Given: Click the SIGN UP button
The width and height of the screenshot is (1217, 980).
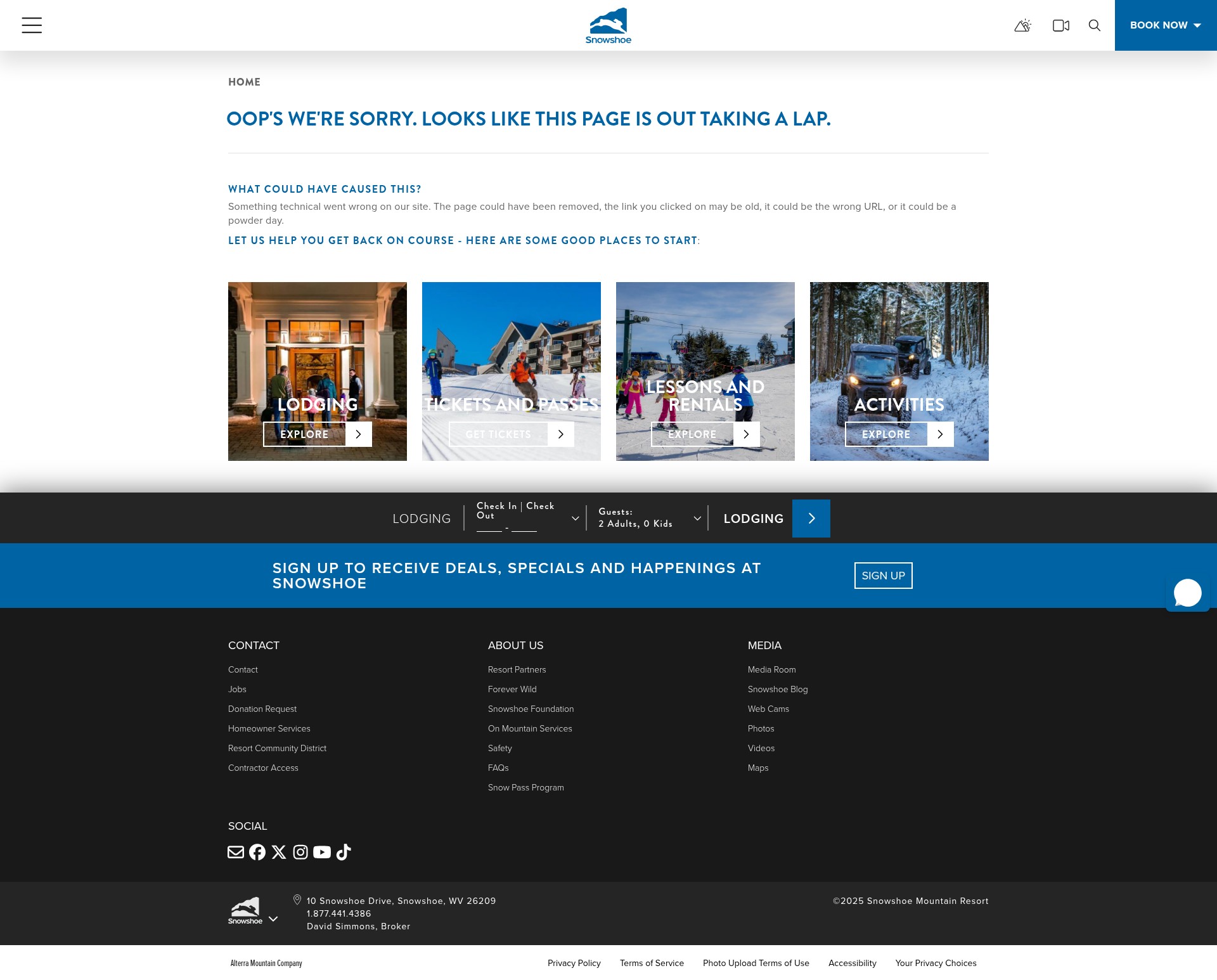Looking at the screenshot, I should (x=884, y=576).
